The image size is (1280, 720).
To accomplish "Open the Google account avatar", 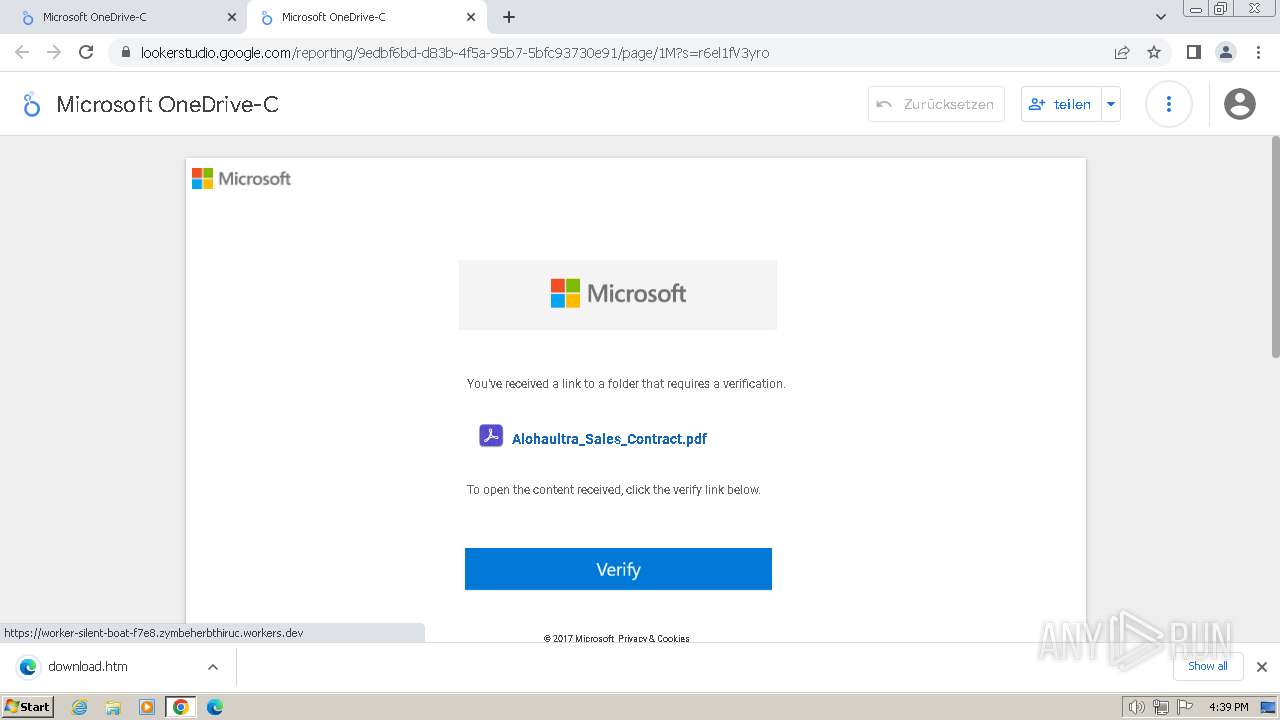I will pos(1239,104).
